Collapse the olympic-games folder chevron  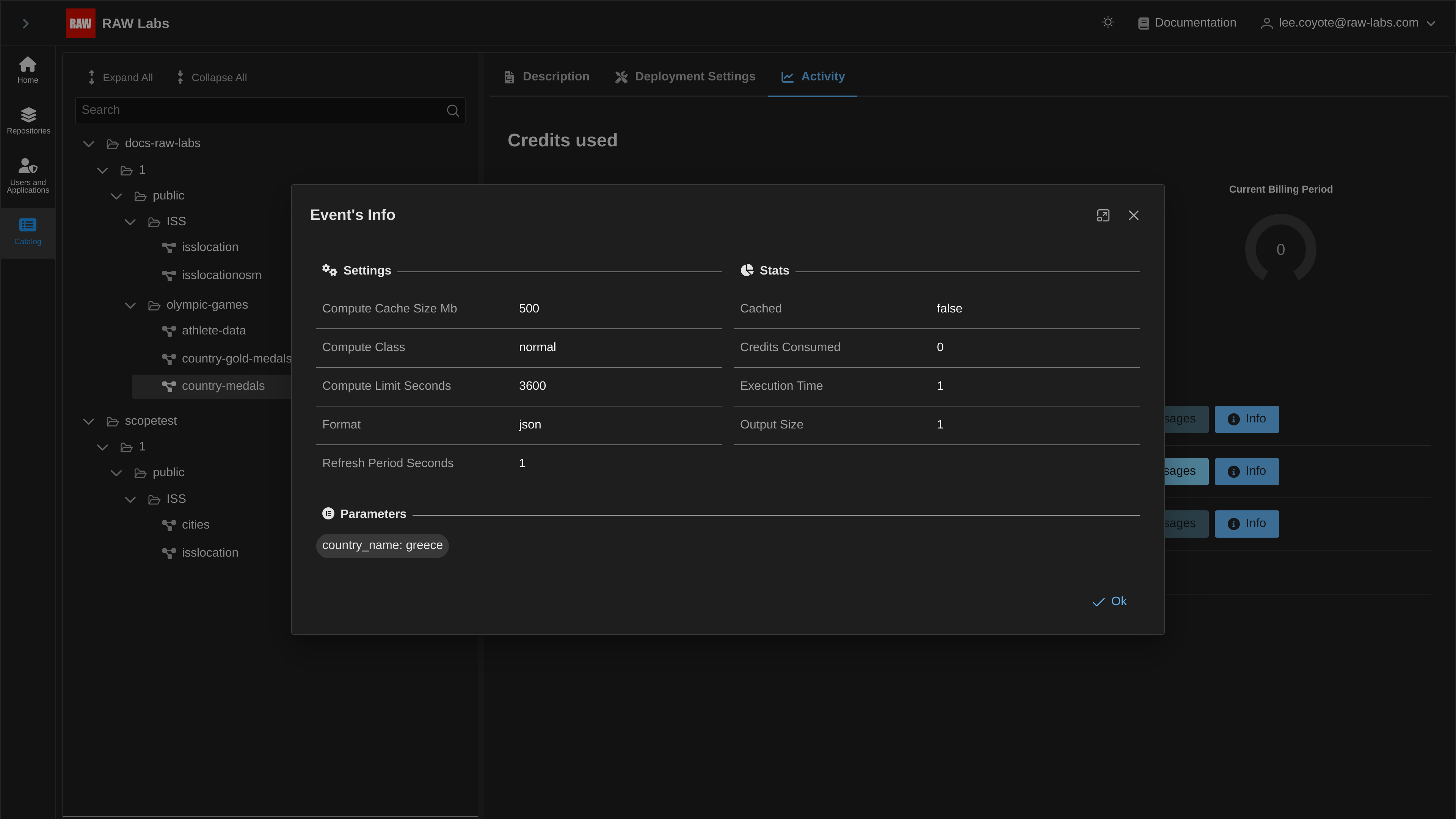[130, 305]
